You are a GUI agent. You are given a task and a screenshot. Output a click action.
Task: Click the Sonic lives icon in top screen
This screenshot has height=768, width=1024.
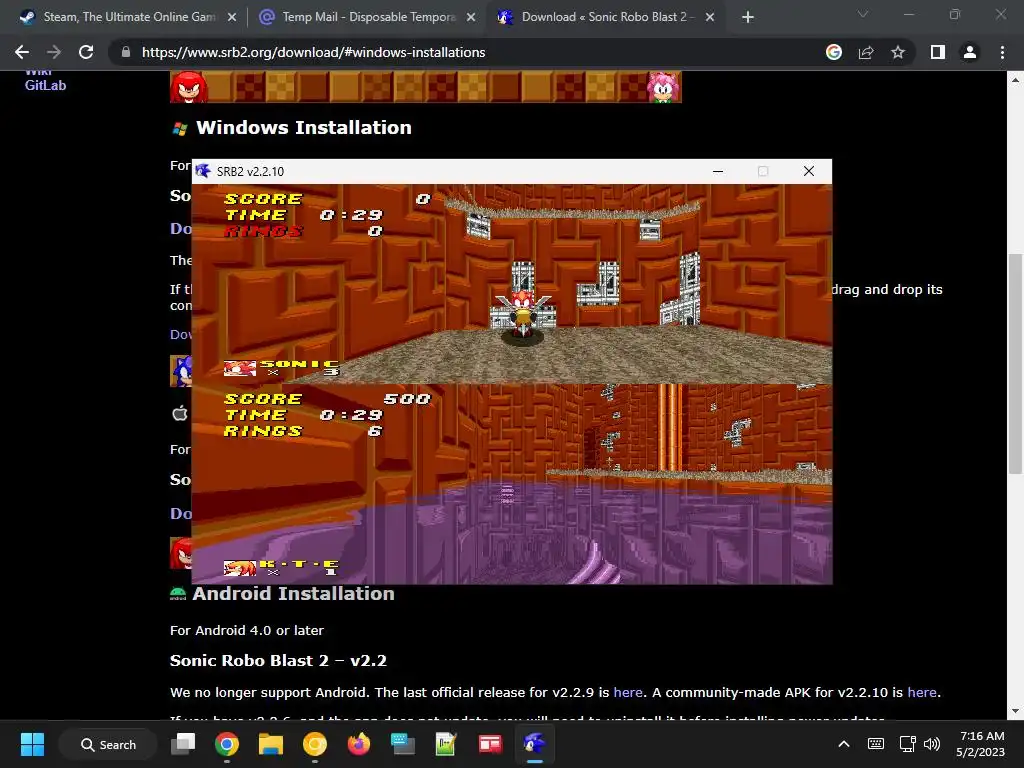coord(240,368)
